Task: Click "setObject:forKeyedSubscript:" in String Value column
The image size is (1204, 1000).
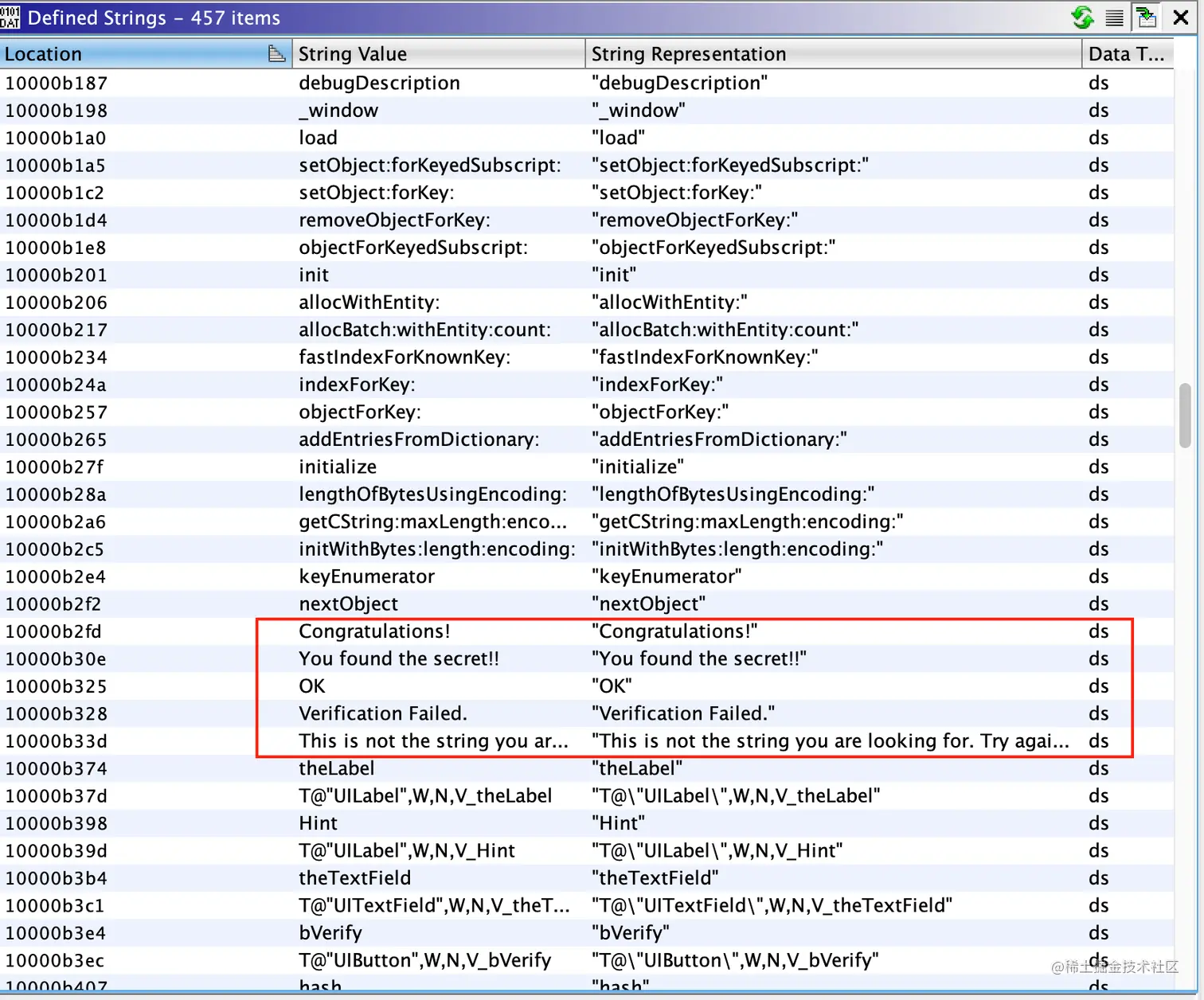Action: 430,166
